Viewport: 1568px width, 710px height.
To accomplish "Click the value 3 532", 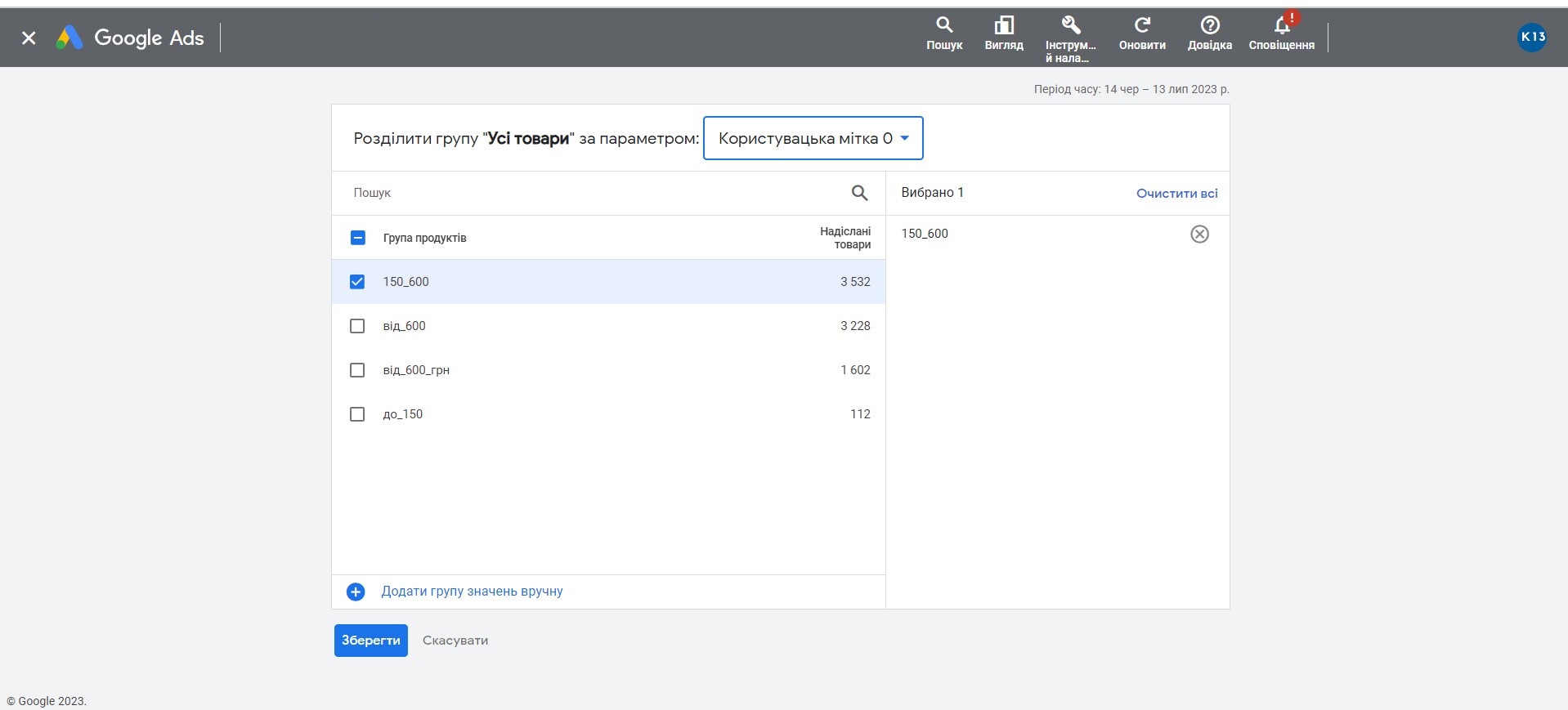I will [855, 282].
